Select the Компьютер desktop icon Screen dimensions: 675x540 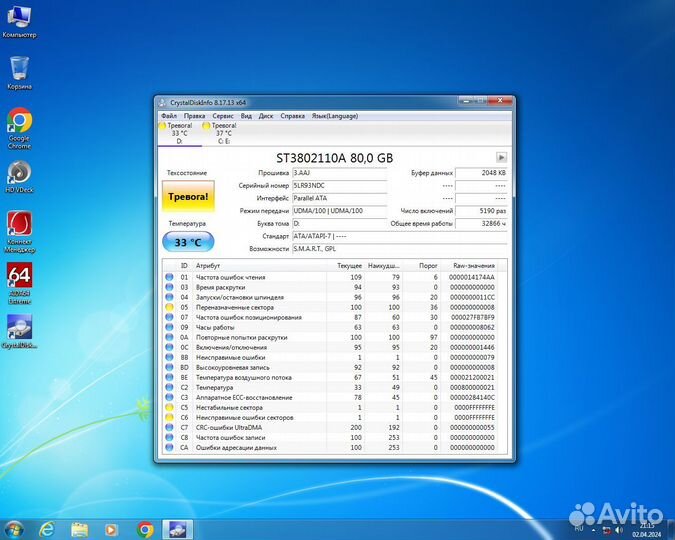point(19,18)
